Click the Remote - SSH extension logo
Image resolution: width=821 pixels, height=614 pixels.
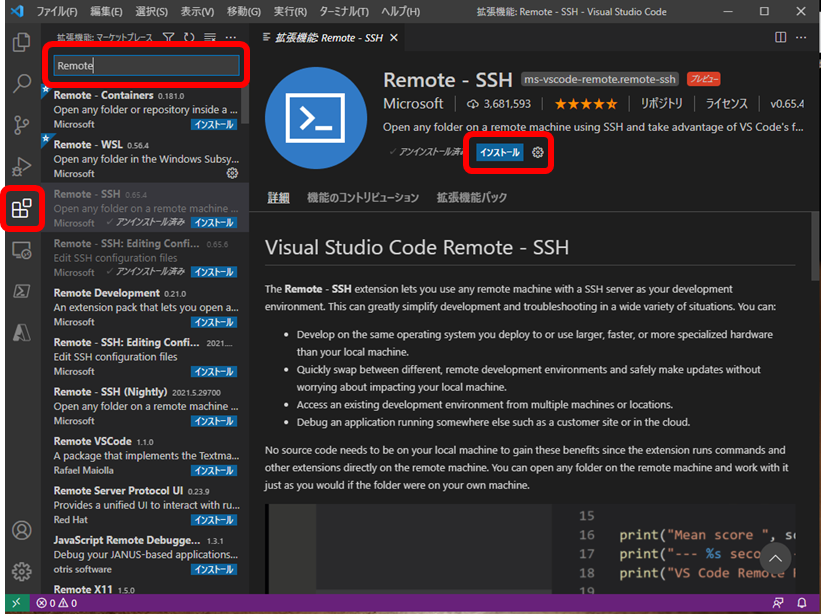[316, 118]
